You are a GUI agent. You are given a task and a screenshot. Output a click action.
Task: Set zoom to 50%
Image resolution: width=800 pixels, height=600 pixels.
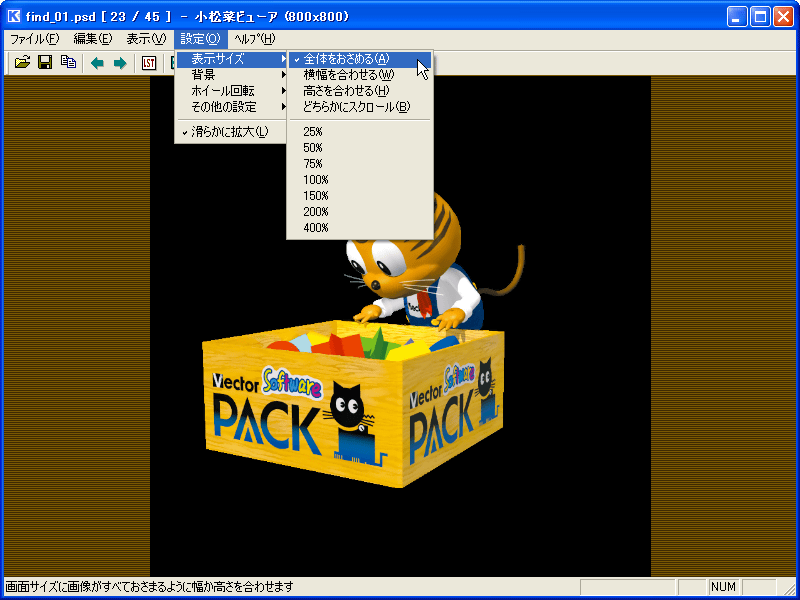click(360, 148)
